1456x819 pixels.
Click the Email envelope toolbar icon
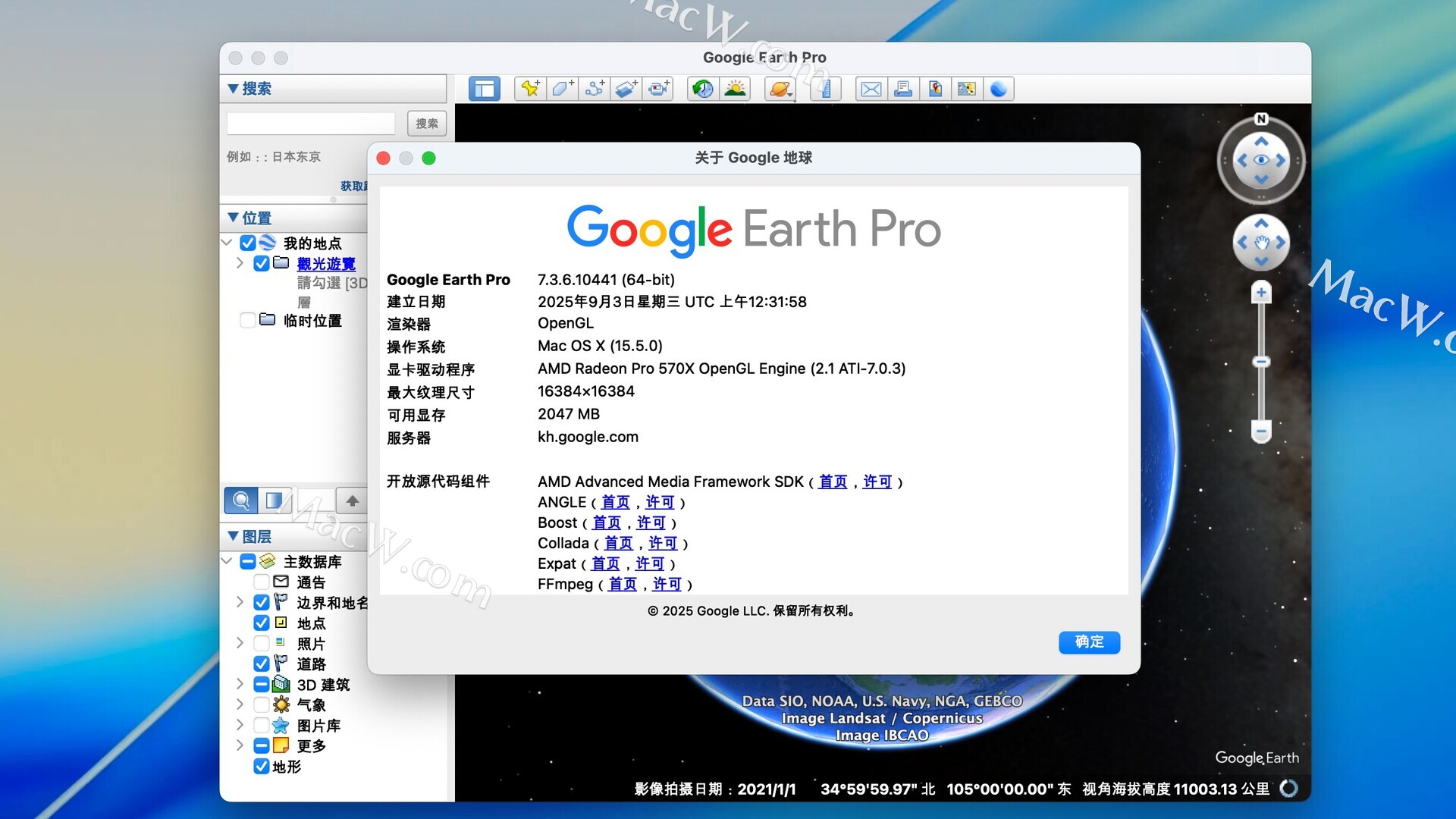[x=871, y=89]
